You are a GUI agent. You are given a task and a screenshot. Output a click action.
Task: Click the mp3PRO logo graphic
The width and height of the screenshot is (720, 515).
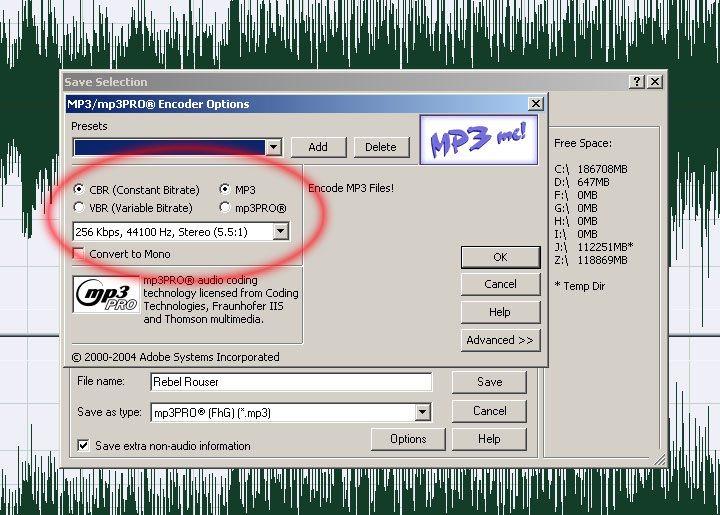(106, 295)
